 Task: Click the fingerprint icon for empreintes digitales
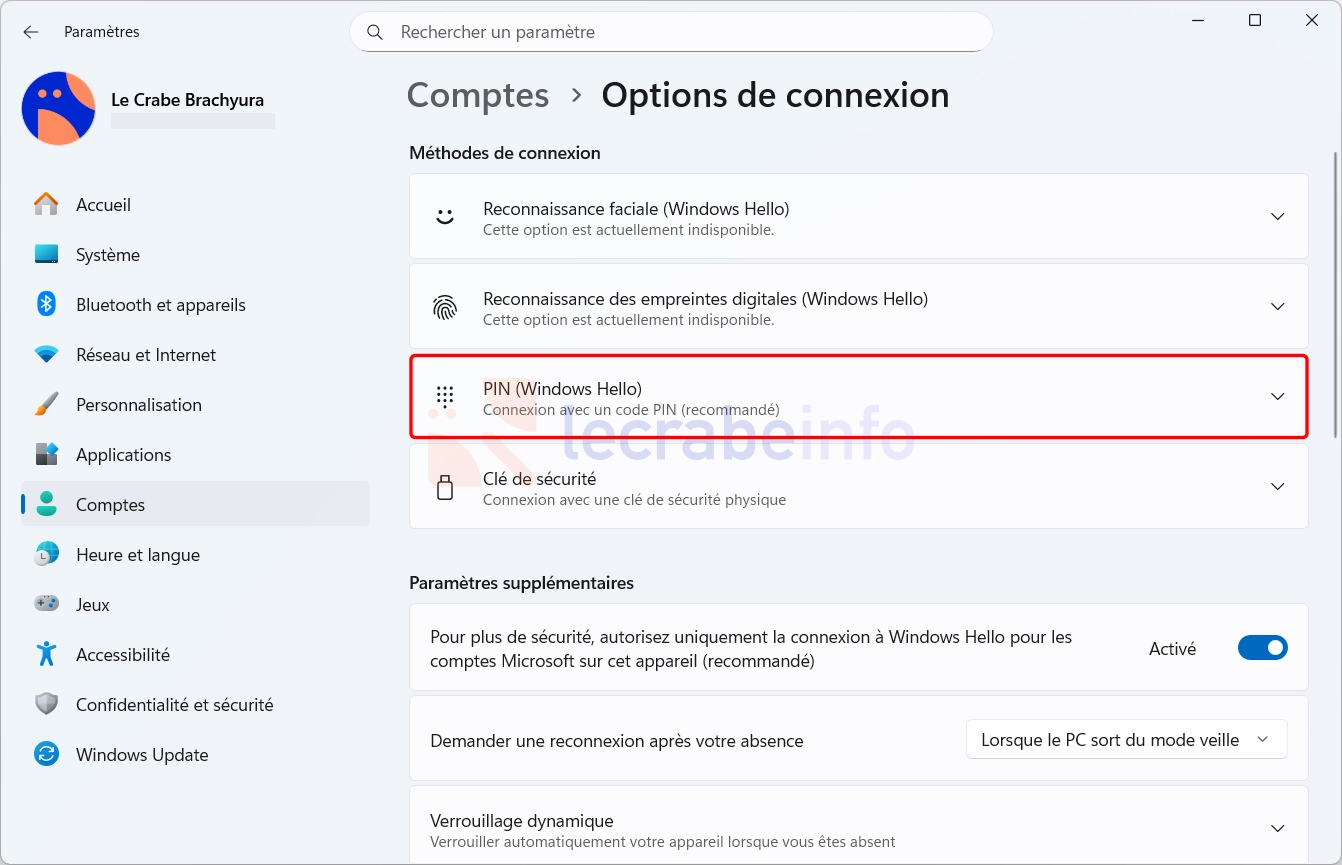[x=445, y=307]
